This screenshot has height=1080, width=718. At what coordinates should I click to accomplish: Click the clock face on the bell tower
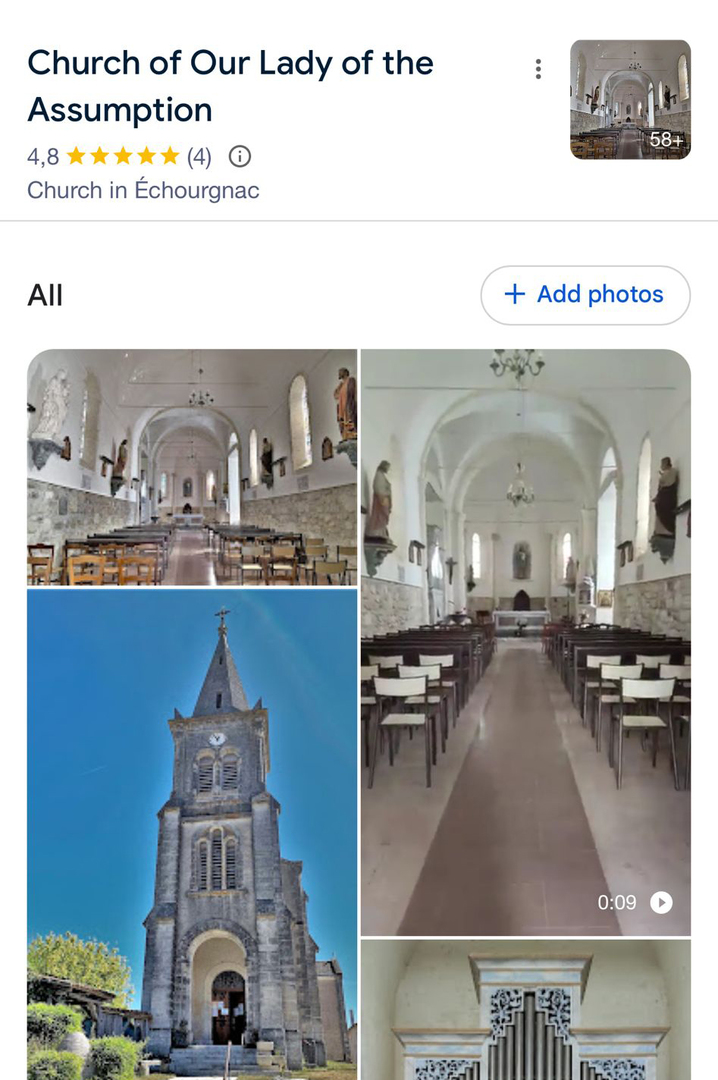(217, 739)
